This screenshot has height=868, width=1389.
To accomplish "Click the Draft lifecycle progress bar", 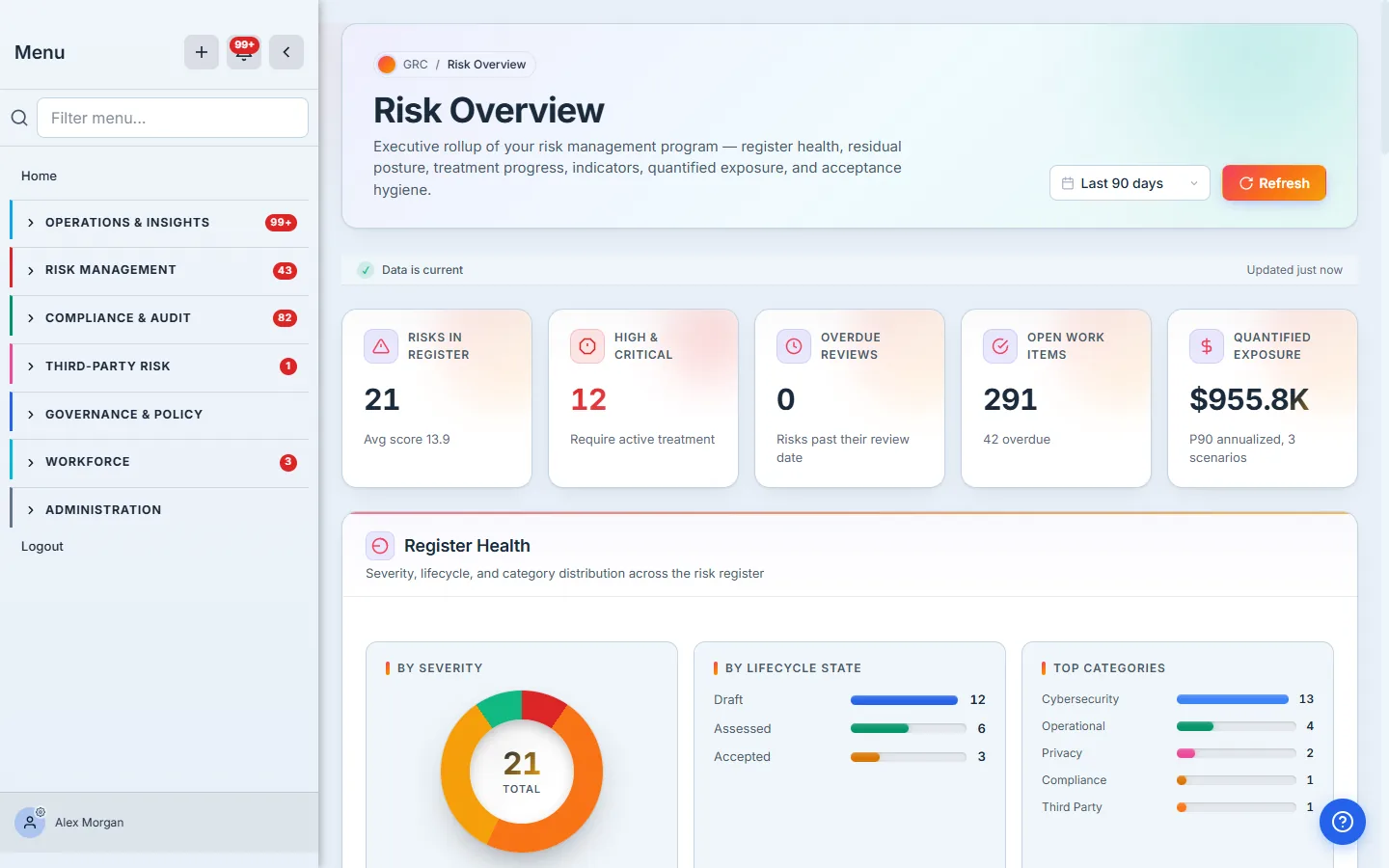I will [904, 700].
